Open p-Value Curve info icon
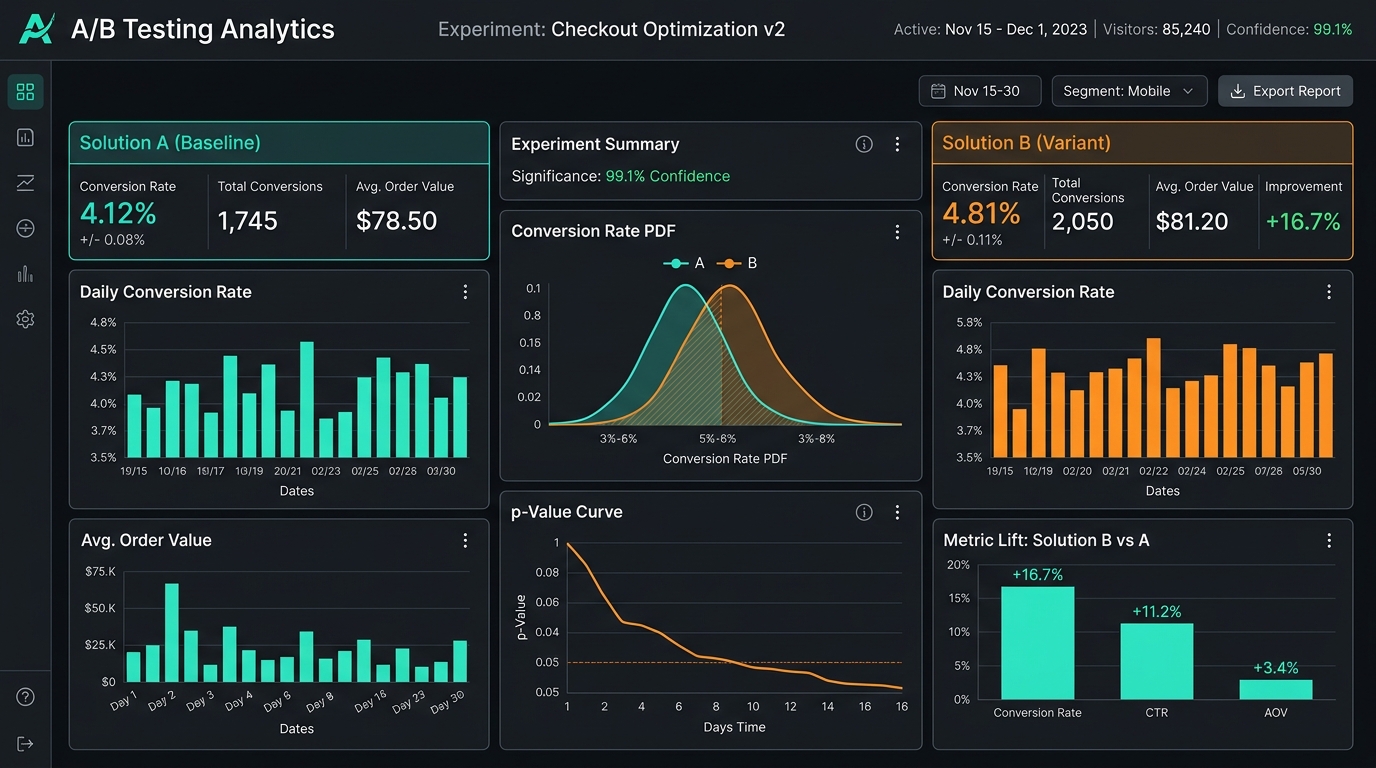This screenshot has height=768, width=1376. coord(864,512)
